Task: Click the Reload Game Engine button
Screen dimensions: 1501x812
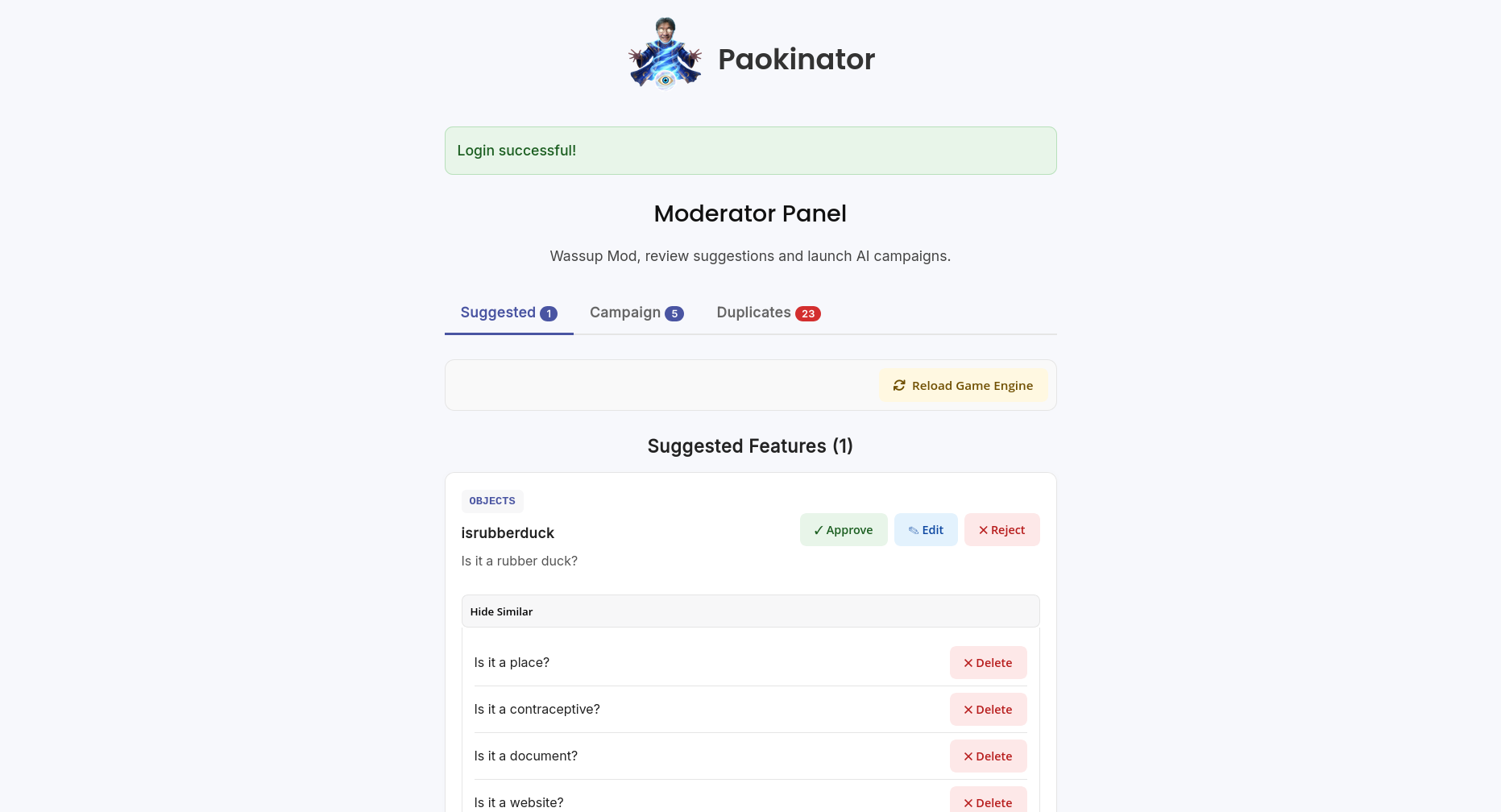Action: click(x=964, y=385)
